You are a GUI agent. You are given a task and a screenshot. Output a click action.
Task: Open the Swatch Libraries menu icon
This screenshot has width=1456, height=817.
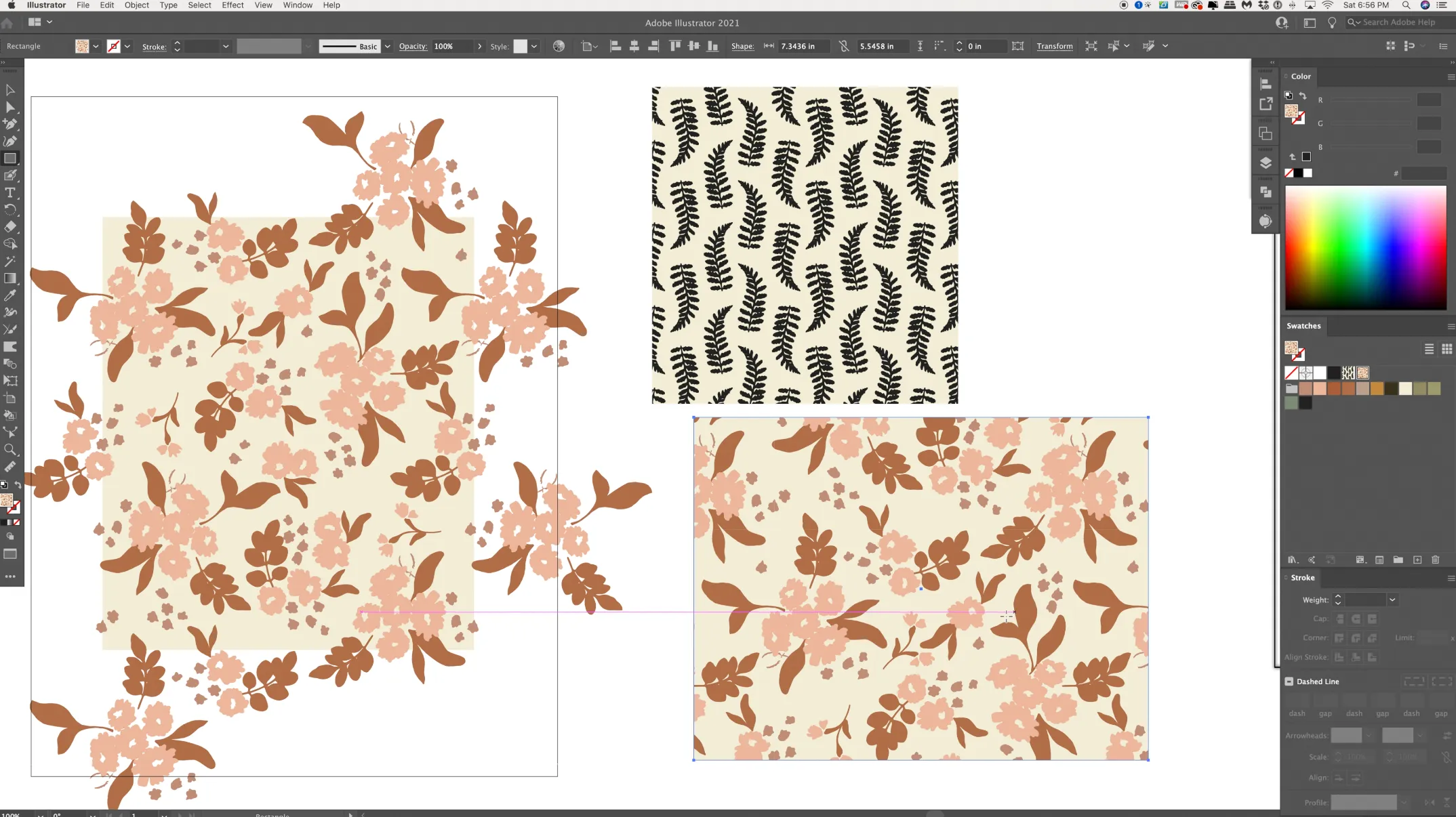(x=1292, y=560)
